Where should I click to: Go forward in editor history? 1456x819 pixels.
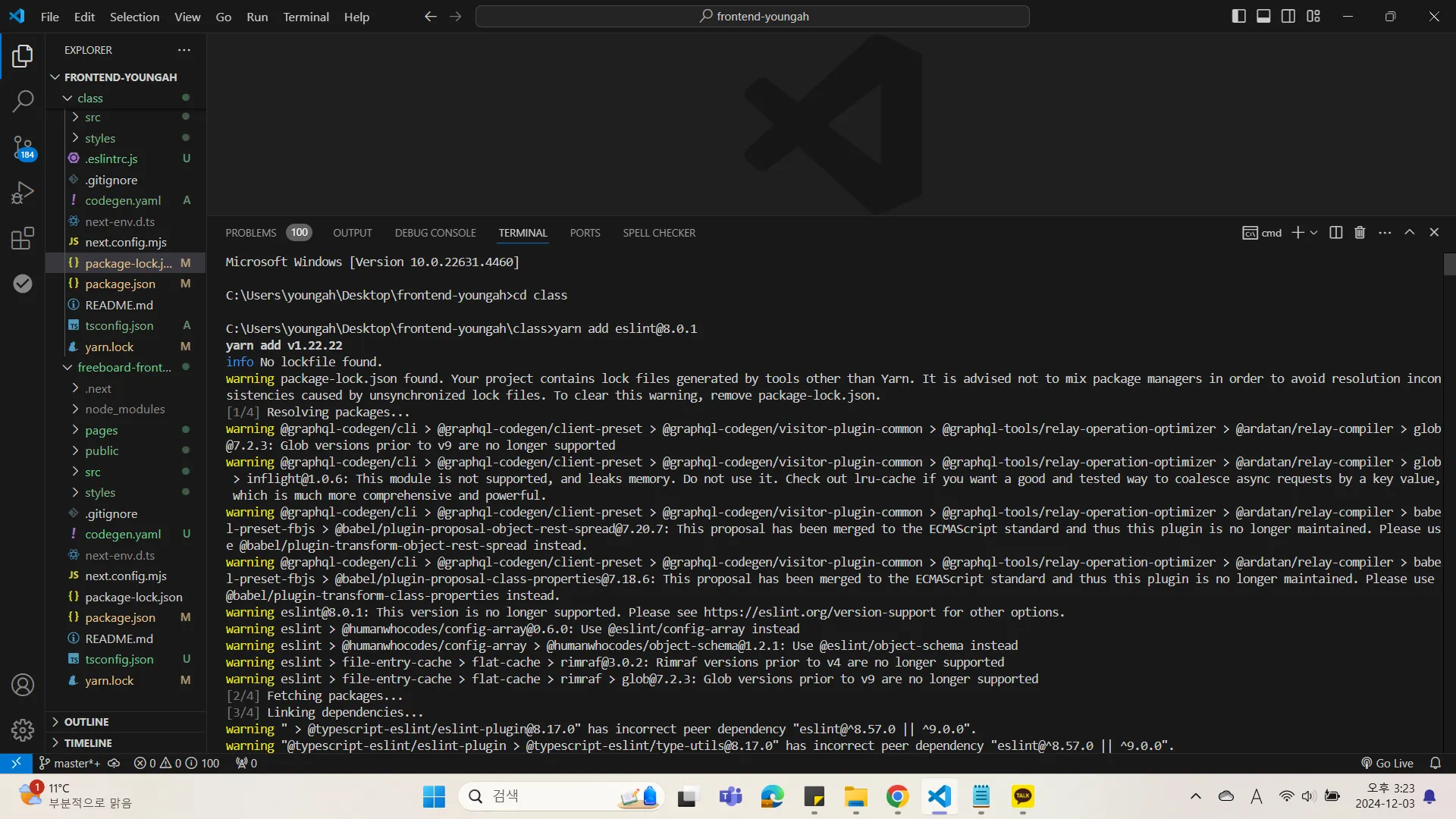click(455, 17)
